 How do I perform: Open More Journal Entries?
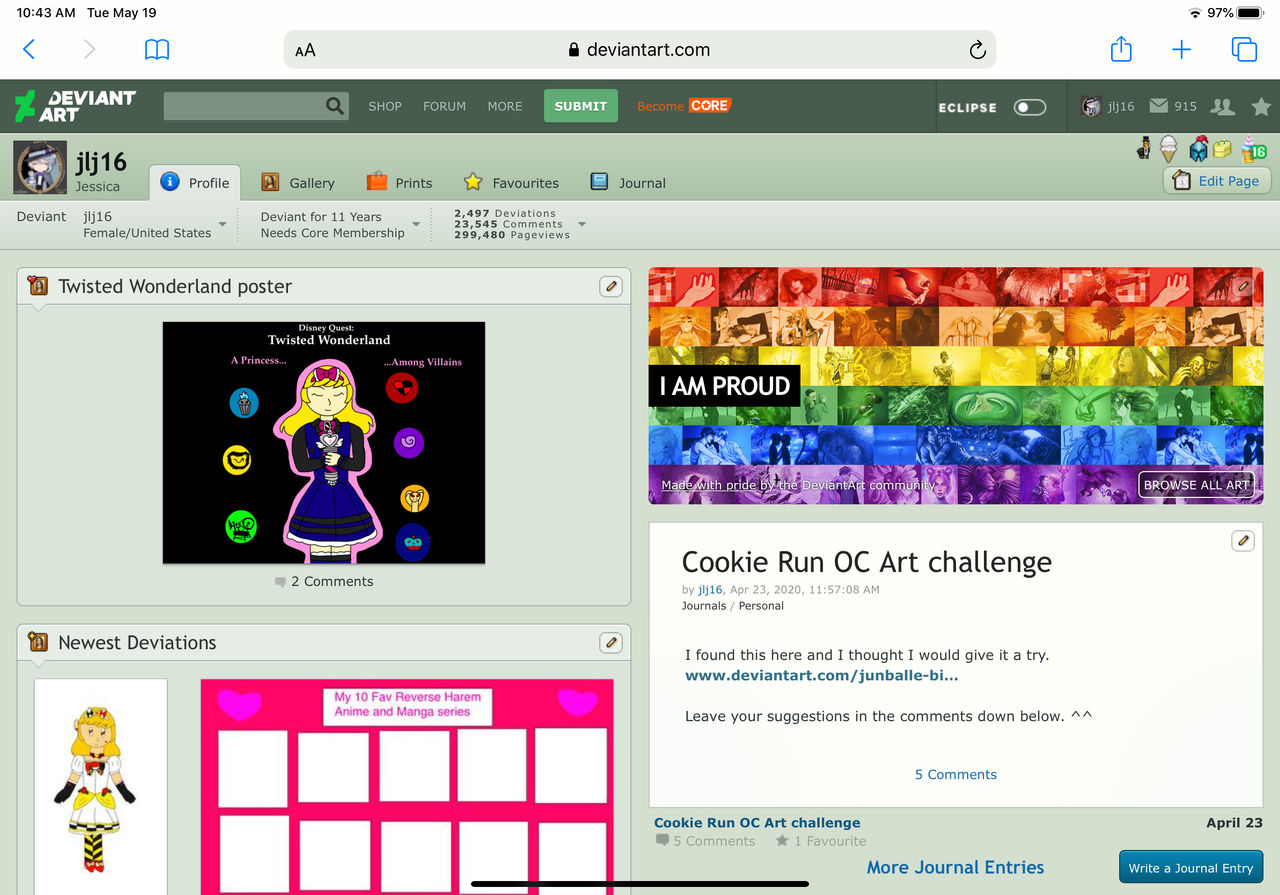coord(955,867)
